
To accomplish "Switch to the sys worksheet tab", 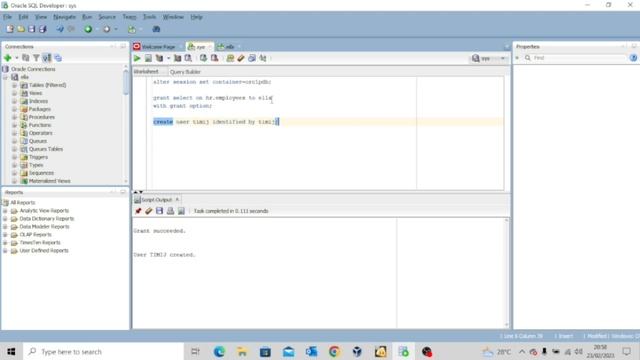I will pyautogui.click(x=199, y=47).
